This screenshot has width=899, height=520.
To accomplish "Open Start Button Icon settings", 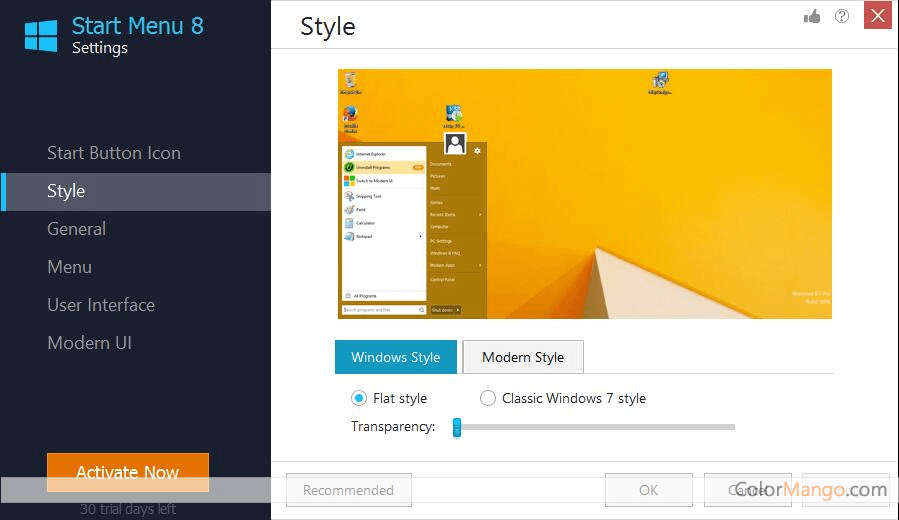I will (x=114, y=153).
